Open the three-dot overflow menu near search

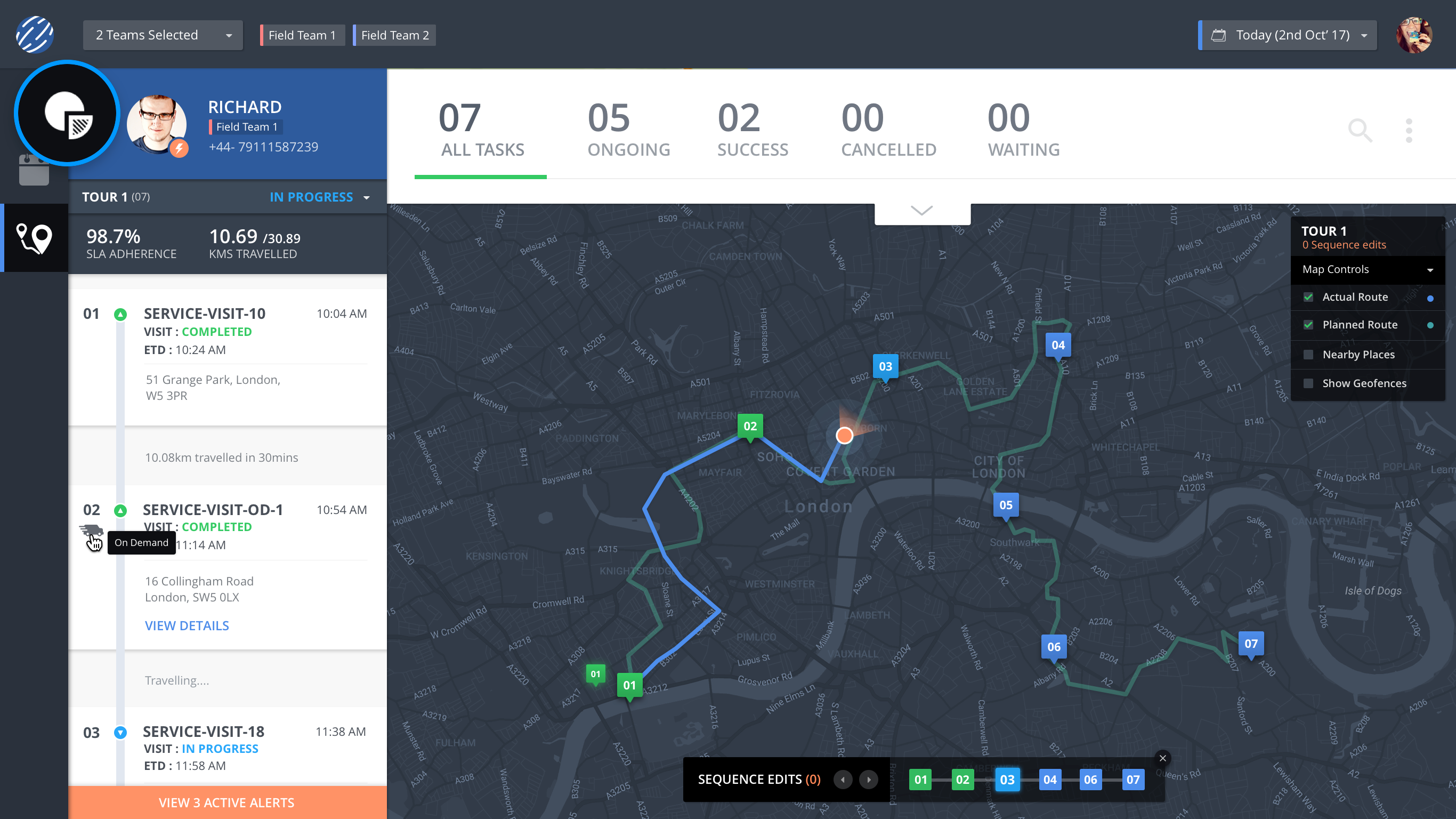pos(1410,131)
